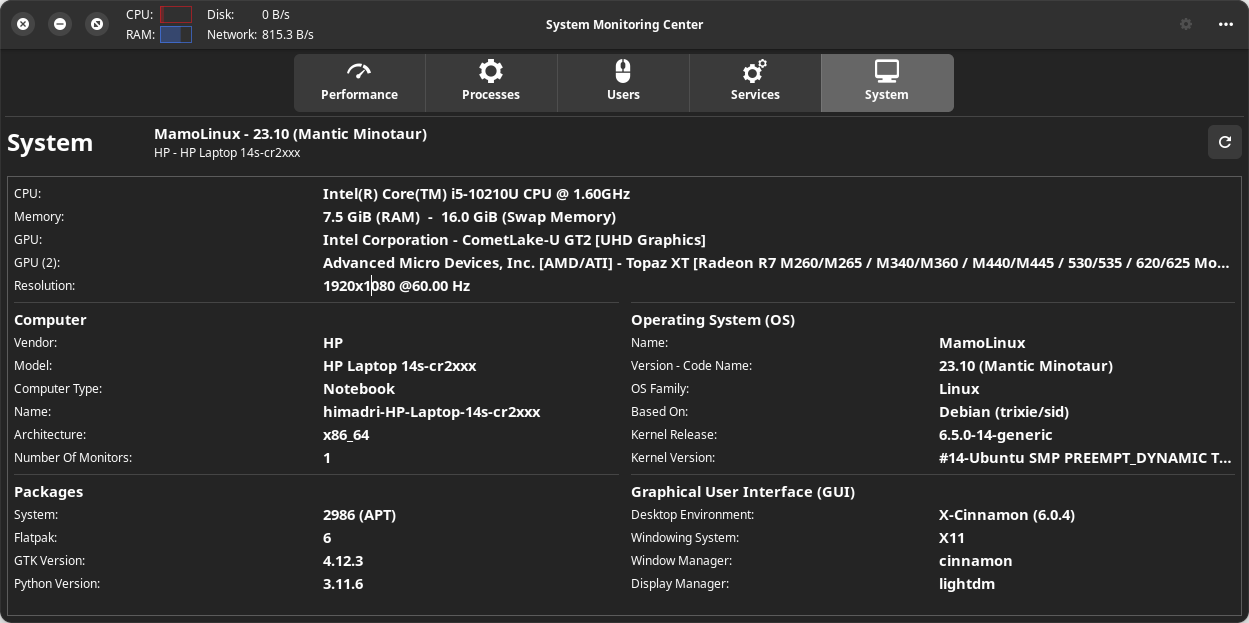Click the Operating System (OS) heading
Viewport: 1249px width, 623px height.
tap(713, 320)
